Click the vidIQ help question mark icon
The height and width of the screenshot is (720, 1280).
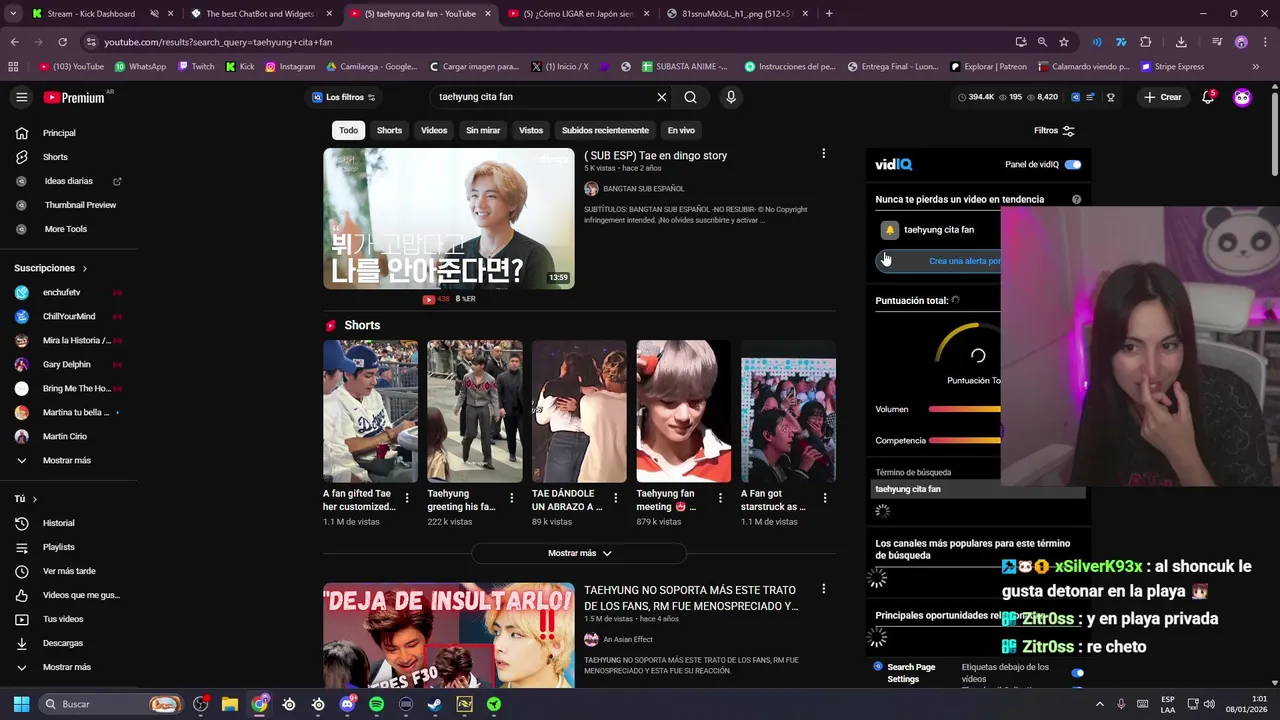[1076, 199]
